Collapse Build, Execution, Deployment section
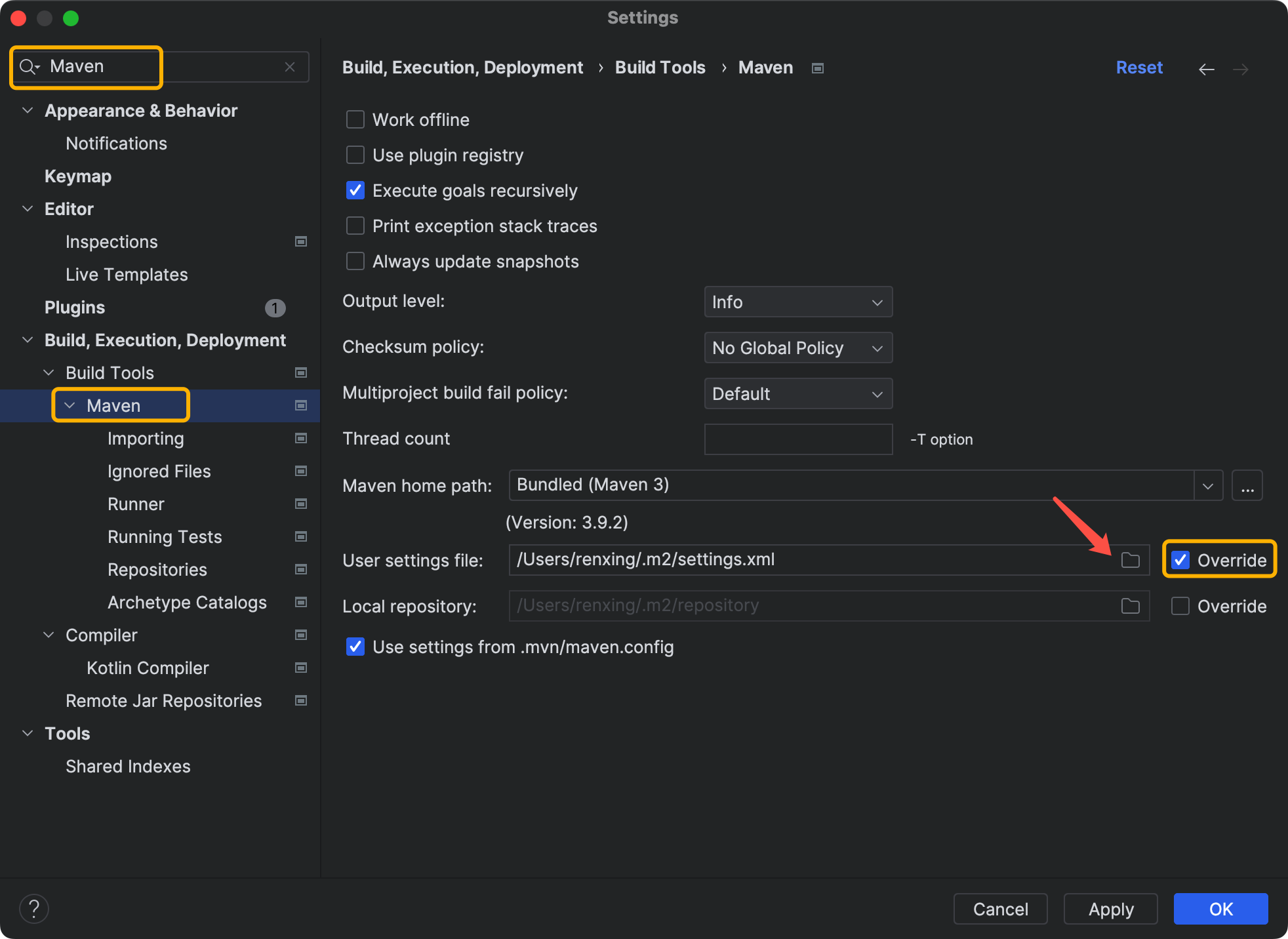Screen dimensions: 1288x939 point(28,340)
